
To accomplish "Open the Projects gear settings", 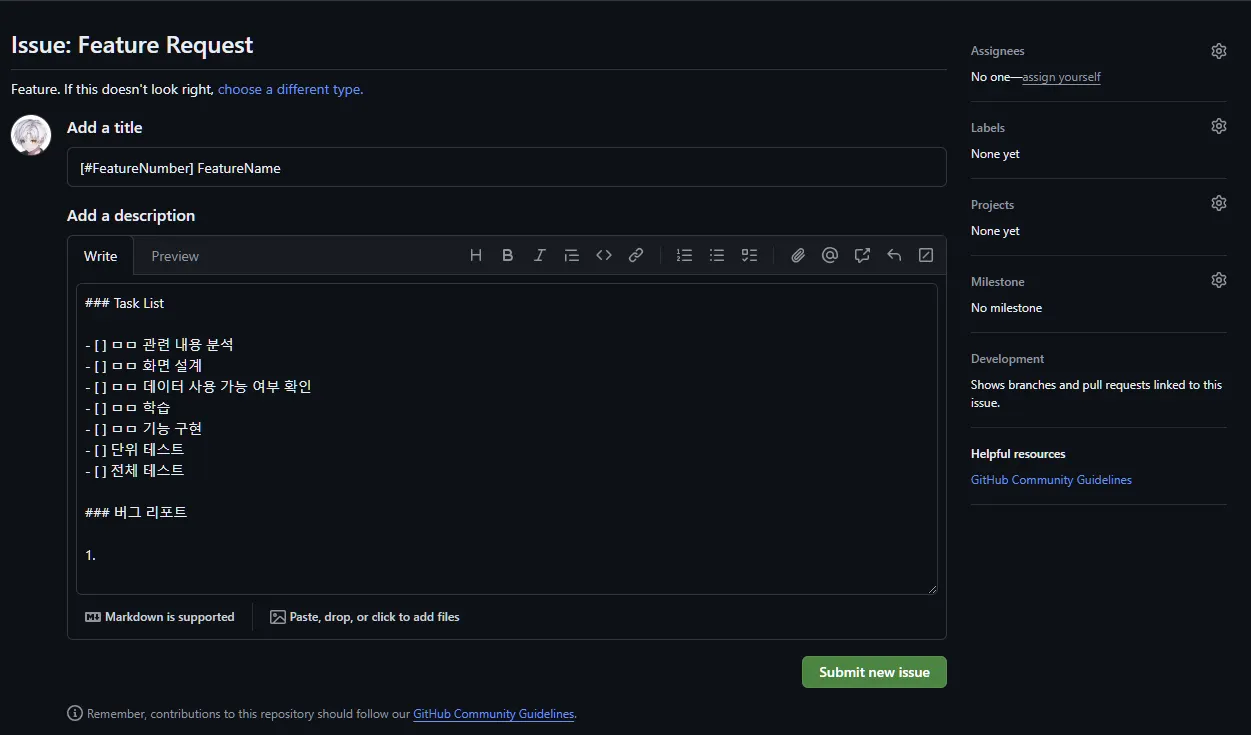I will (1218, 203).
